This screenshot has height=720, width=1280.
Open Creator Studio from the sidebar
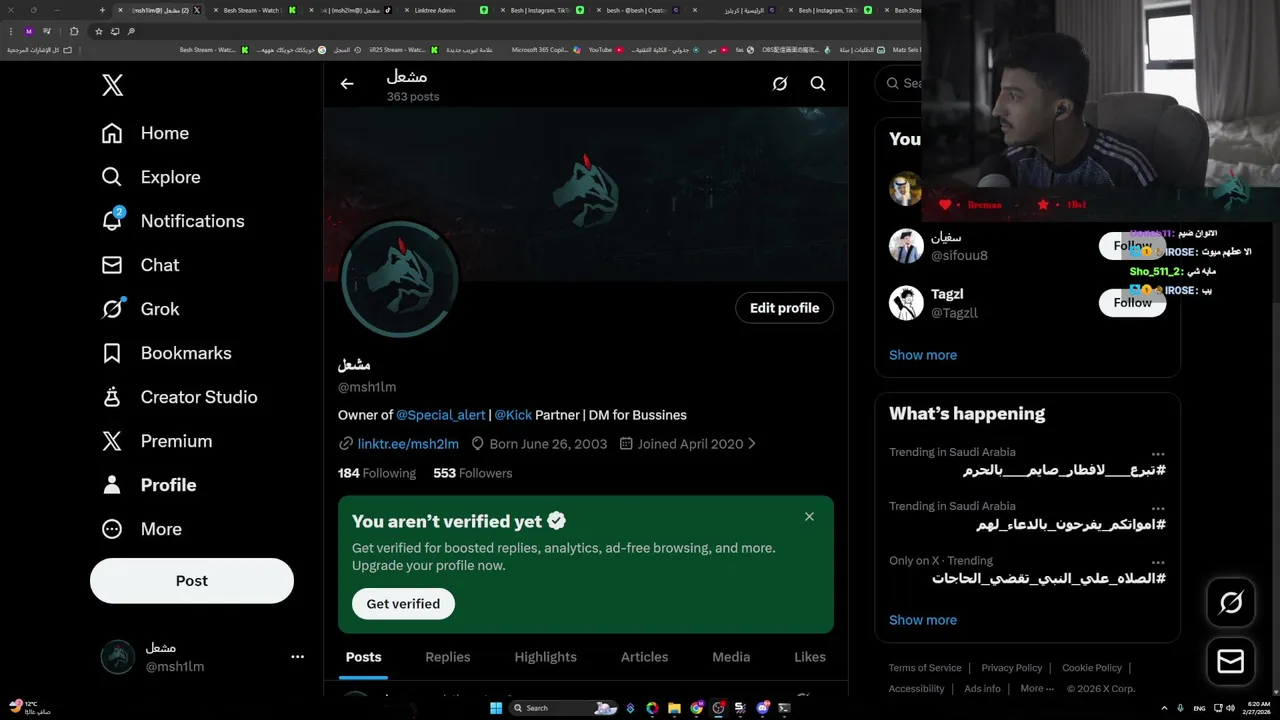tap(179, 397)
